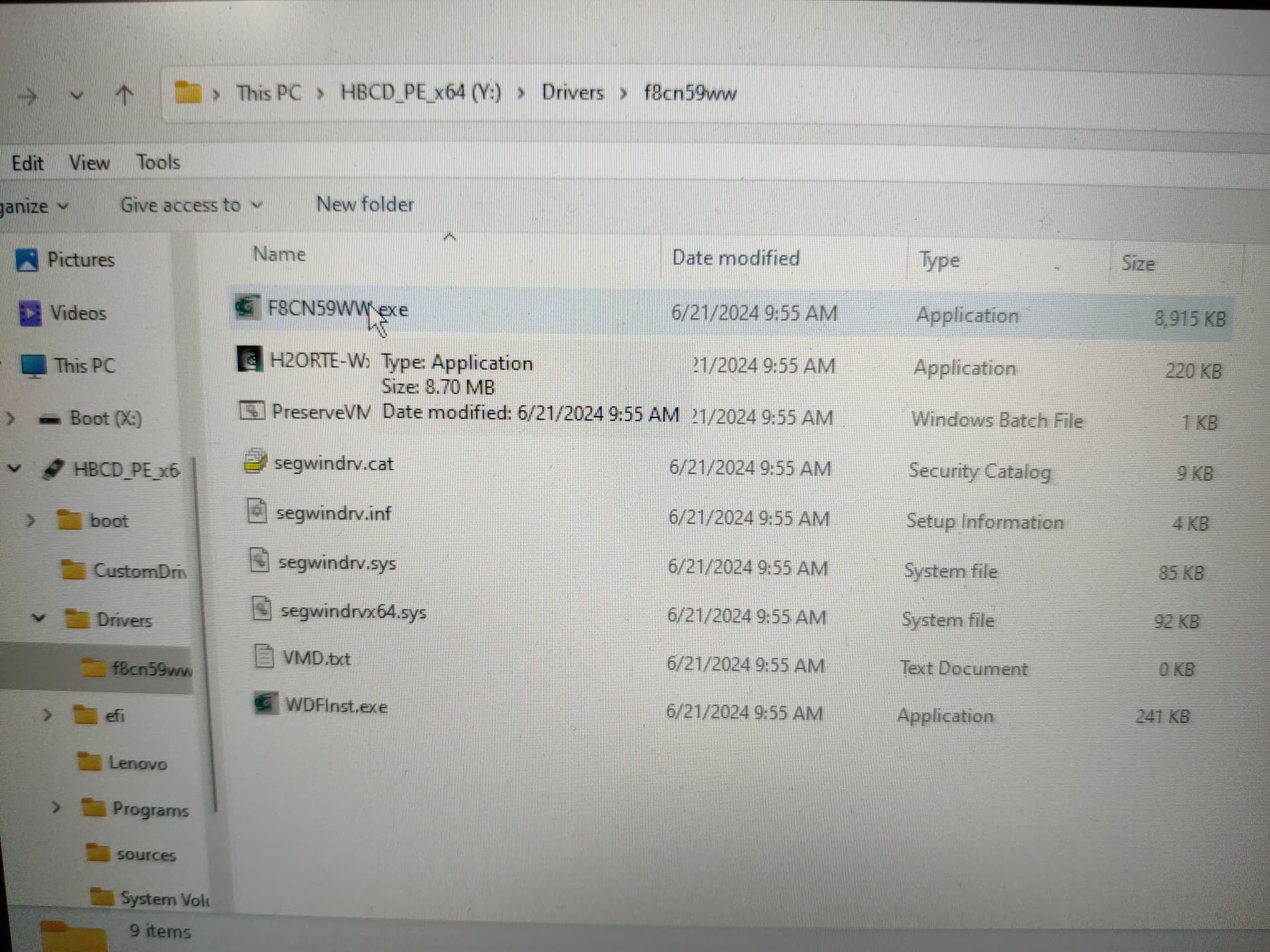Sort by the Name column header
The height and width of the screenshot is (952, 1270).
pos(279,255)
